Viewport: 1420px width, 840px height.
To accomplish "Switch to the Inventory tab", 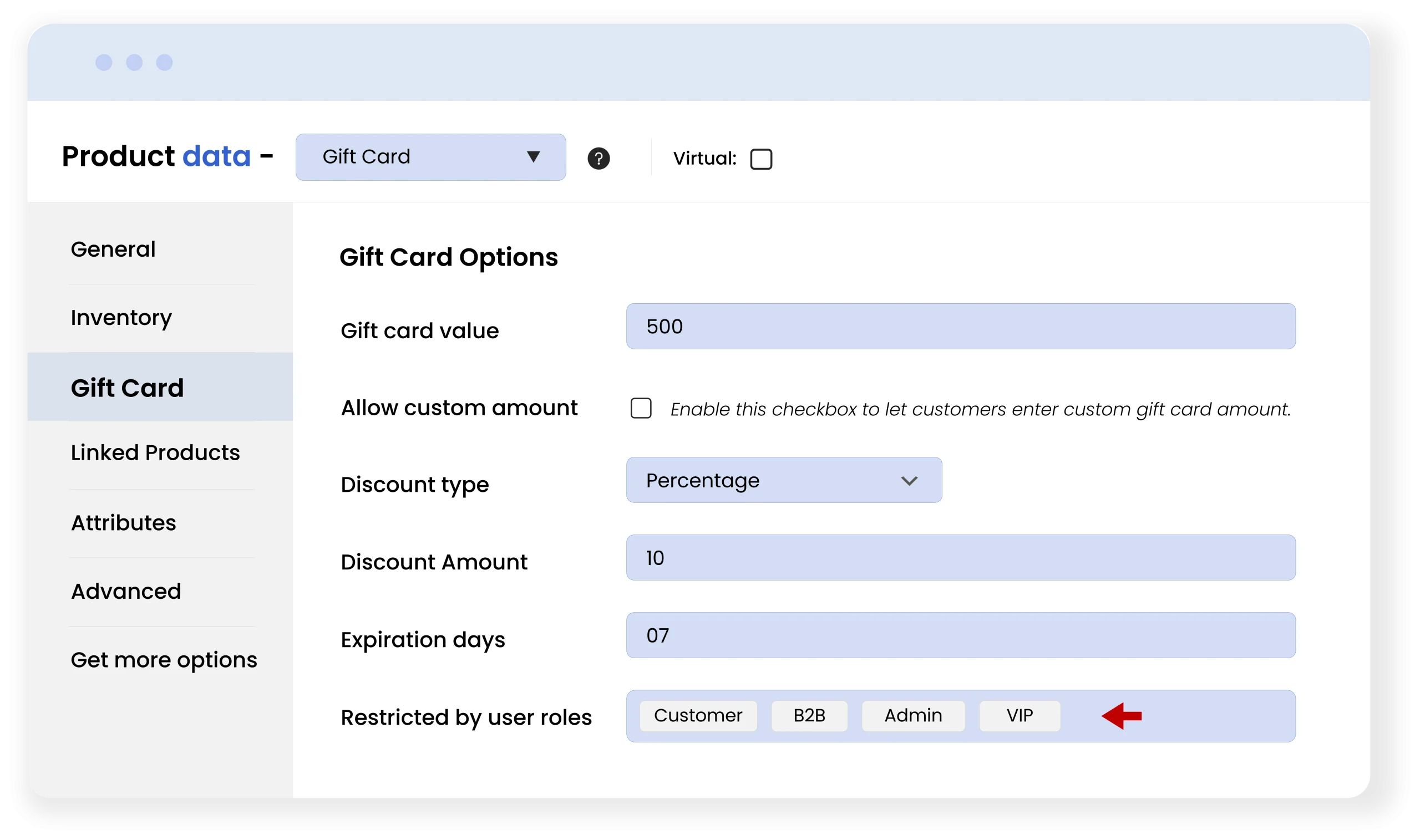I will [x=121, y=318].
